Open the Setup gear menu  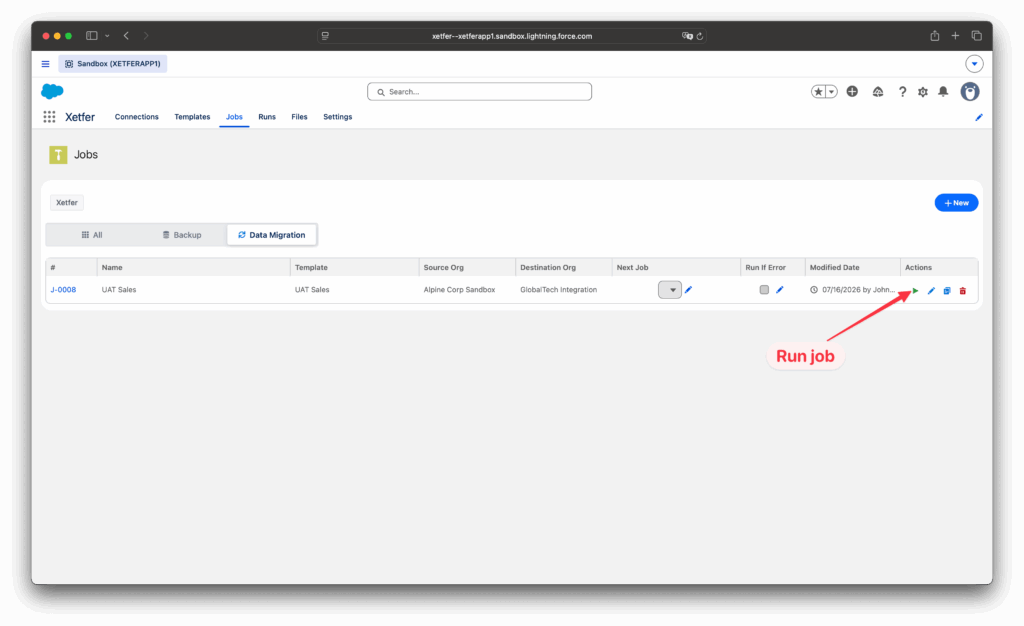(923, 92)
